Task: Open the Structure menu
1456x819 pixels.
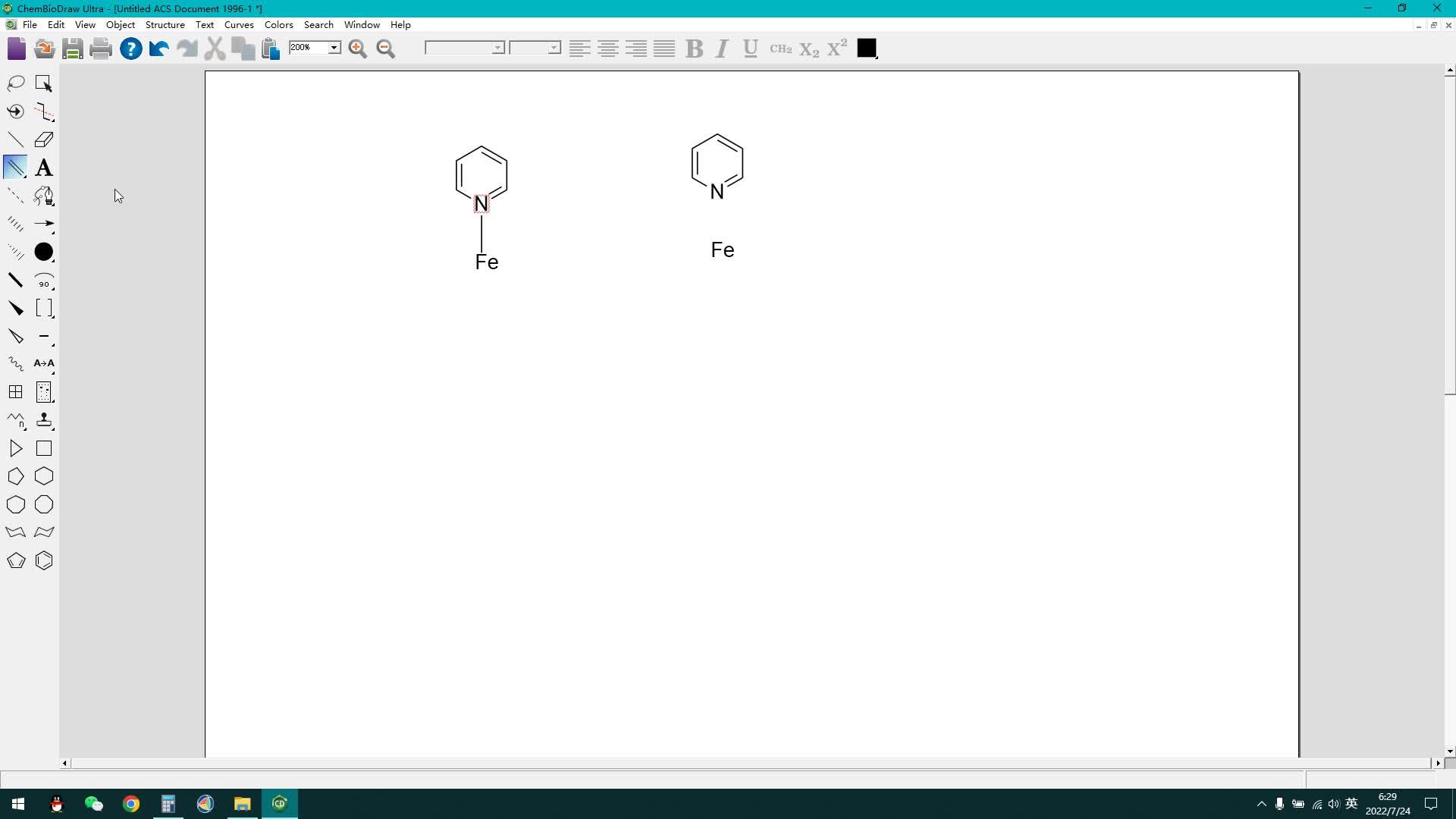Action: point(165,24)
